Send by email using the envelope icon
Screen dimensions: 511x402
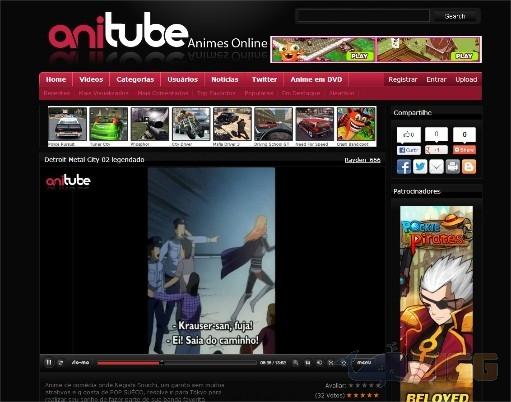(436, 167)
